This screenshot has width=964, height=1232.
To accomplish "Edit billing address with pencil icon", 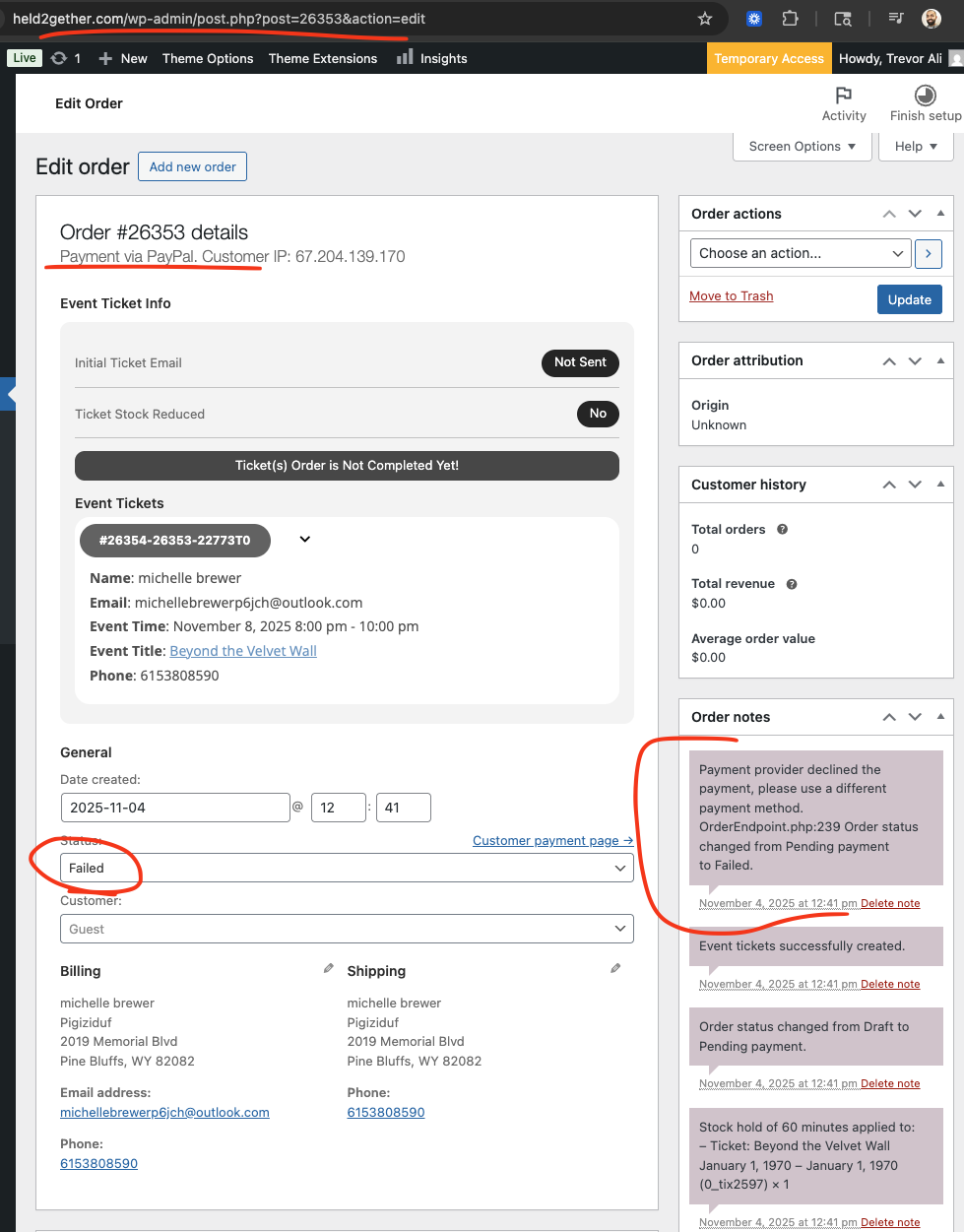I will 329,969.
